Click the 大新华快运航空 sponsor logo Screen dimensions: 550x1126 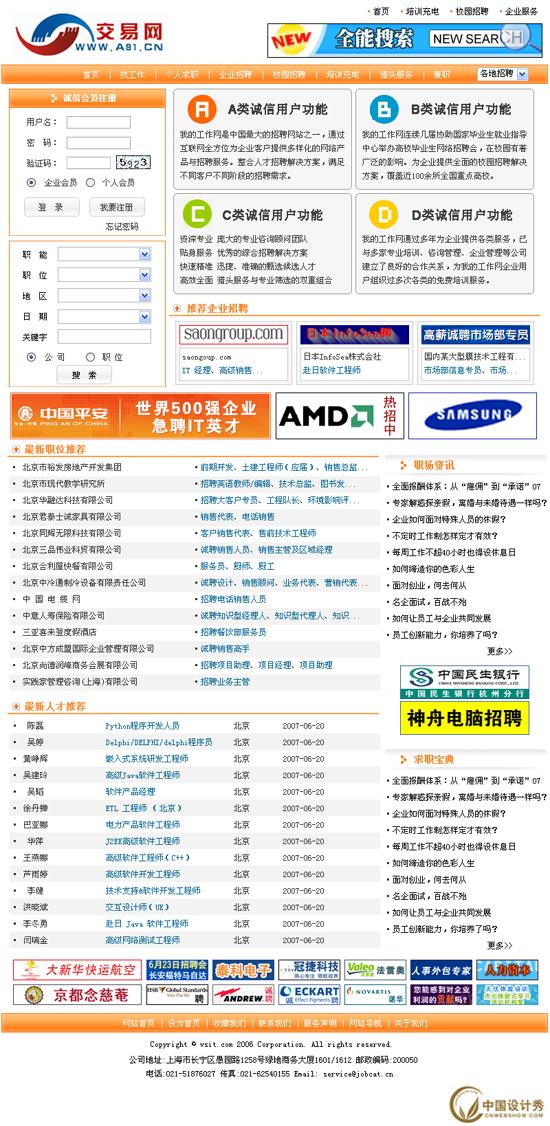click(77, 969)
